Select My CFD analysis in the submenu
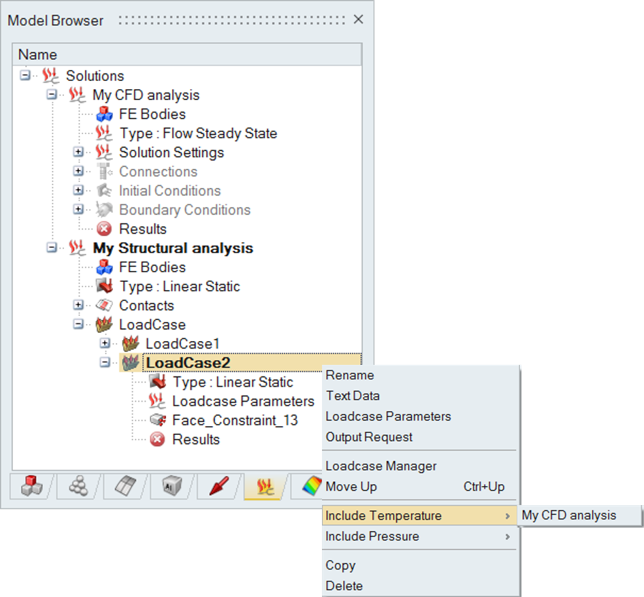This screenshot has height=597, width=644. click(x=580, y=515)
